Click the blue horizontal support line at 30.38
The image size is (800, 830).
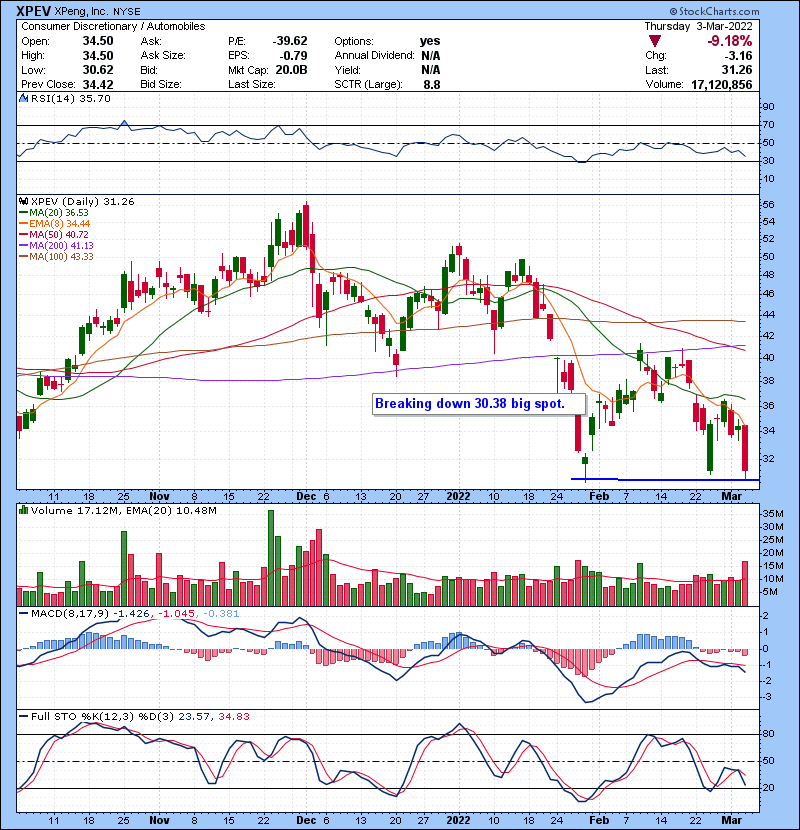(665, 480)
